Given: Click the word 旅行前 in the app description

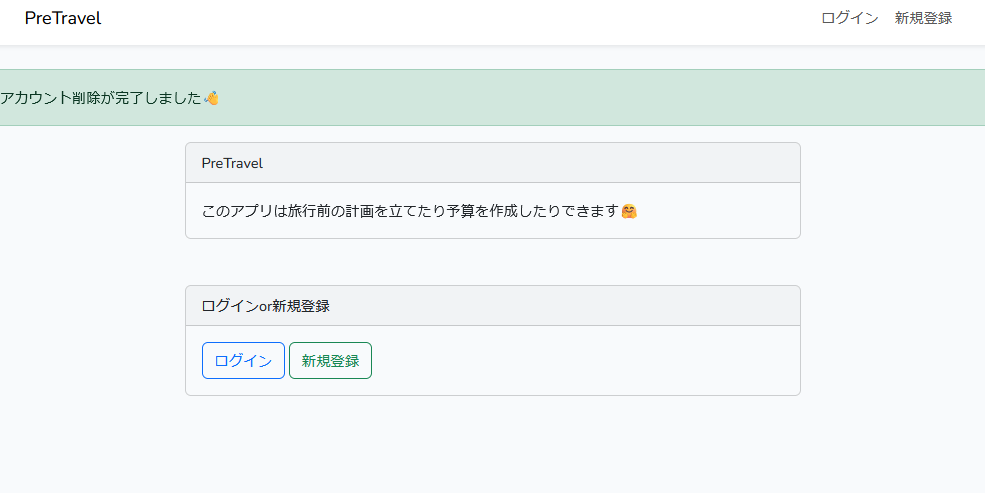Looking at the screenshot, I should point(310,212).
